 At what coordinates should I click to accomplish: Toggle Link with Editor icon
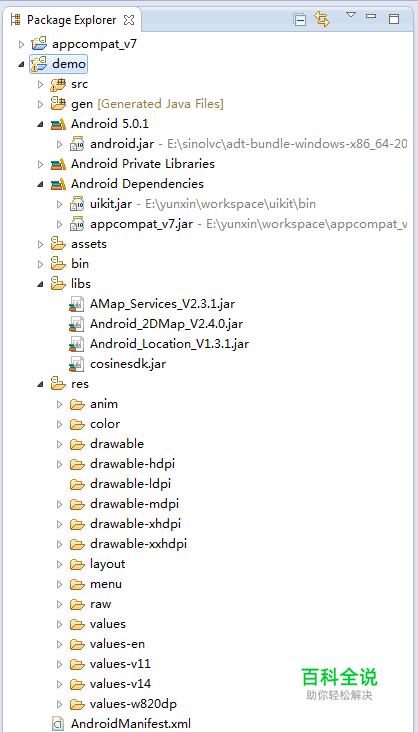(x=322, y=19)
